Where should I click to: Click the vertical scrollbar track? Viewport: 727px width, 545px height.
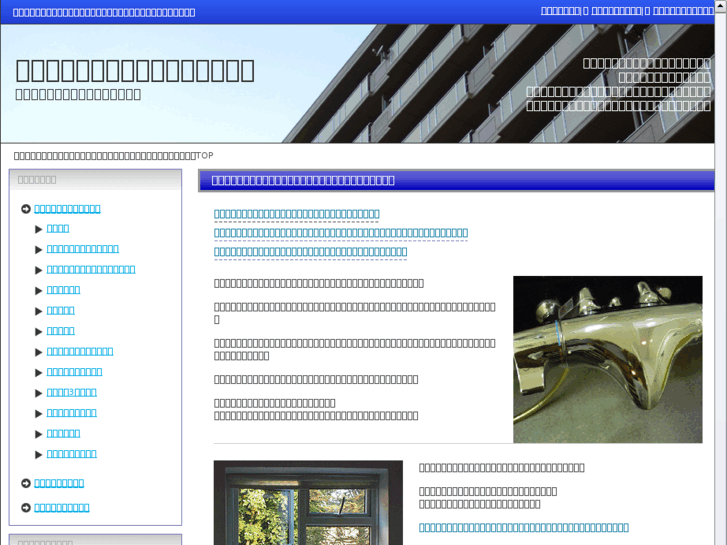tap(721, 278)
